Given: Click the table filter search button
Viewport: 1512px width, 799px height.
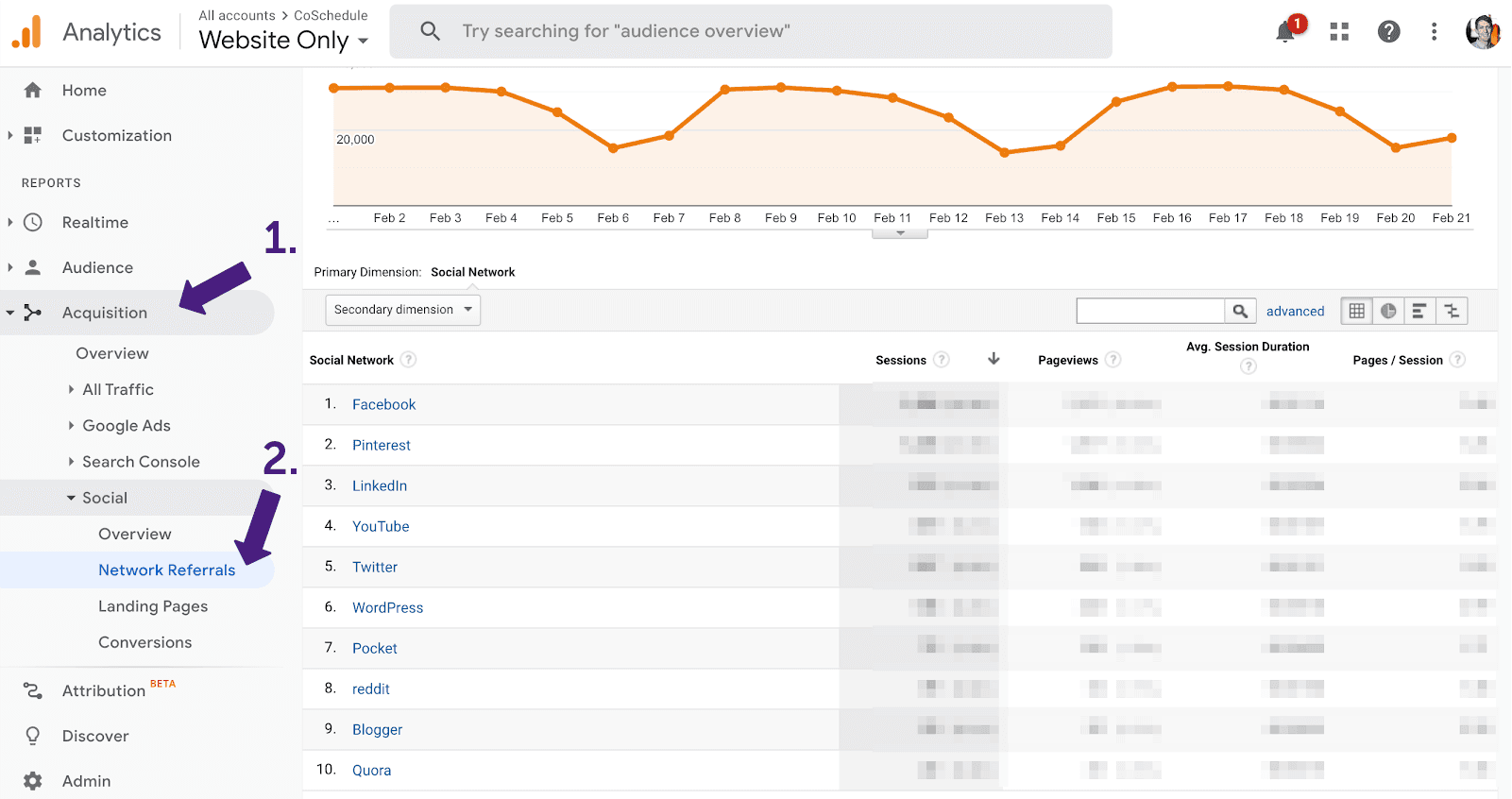Looking at the screenshot, I should (x=1240, y=311).
